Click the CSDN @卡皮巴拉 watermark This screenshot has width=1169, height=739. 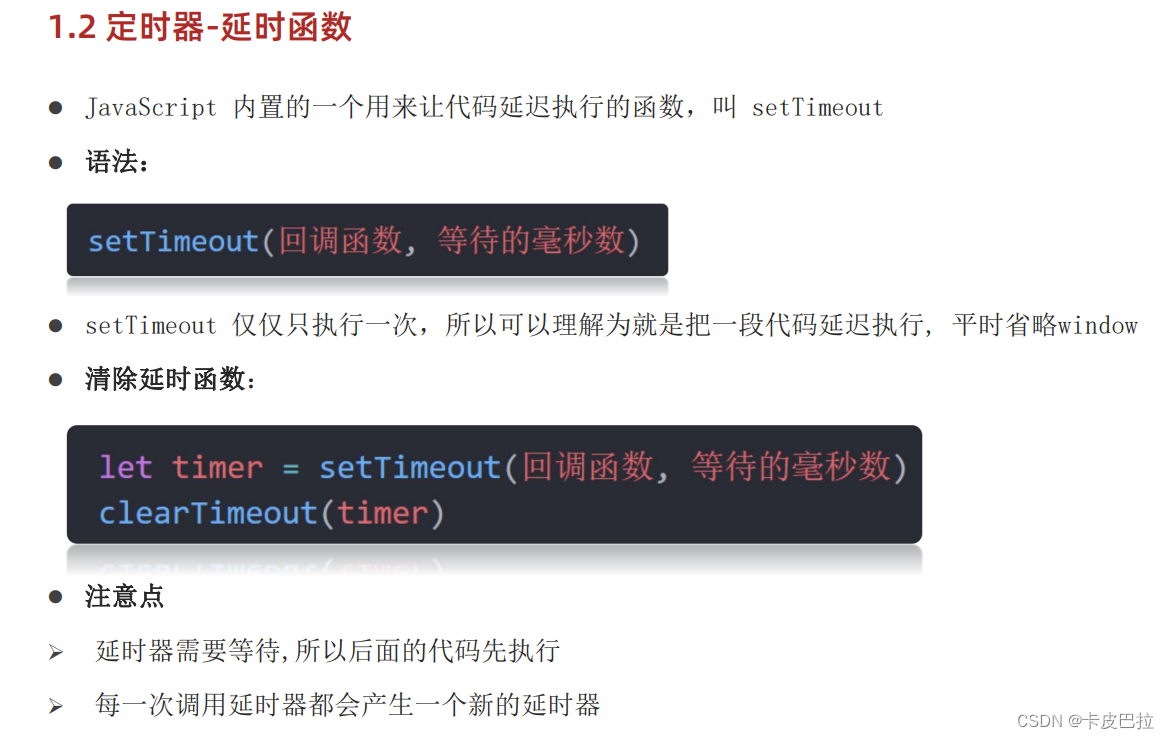(x=1085, y=720)
